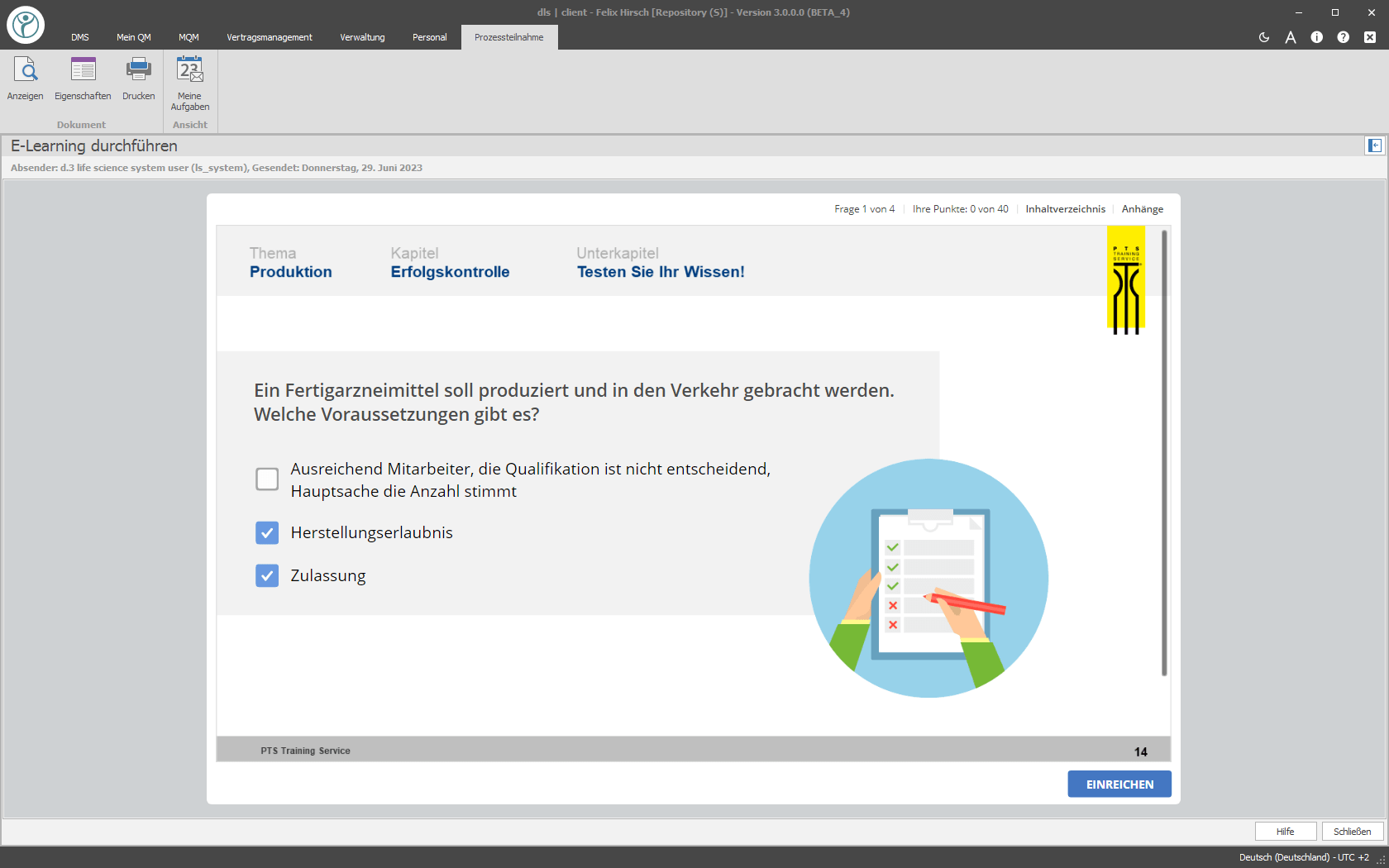Open the Vertragsmanagement tab
Viewport: 1389px width, 868px height.
[269, 37]
